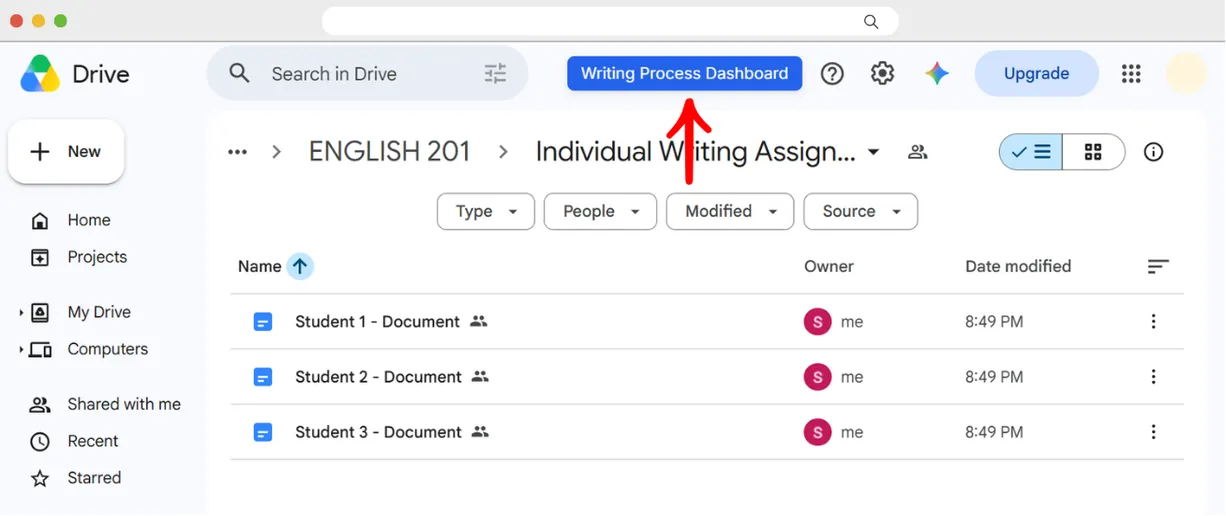
Task: Click the Search in Drive field
Action: coord(367,73)
